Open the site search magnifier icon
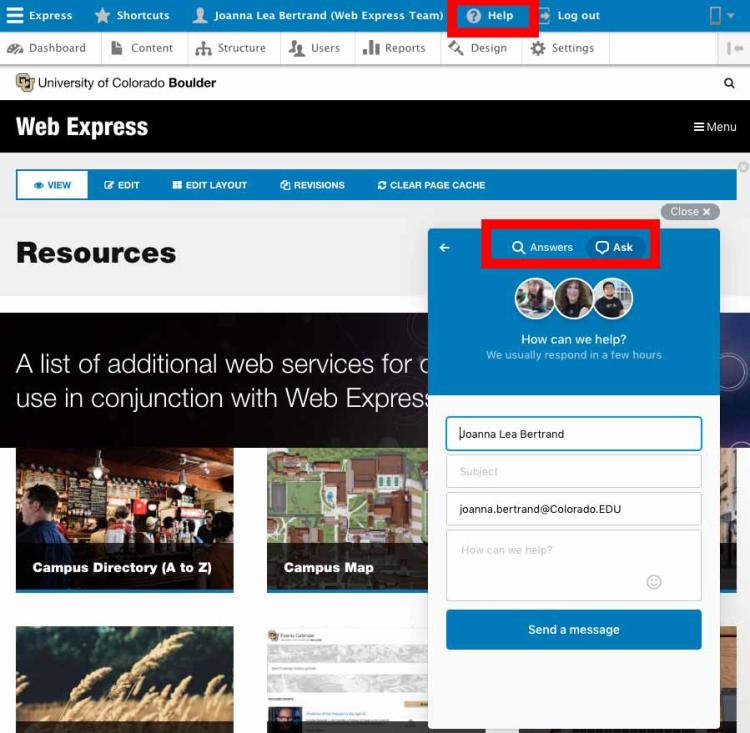Viewport: 750px width, 733px height. [729, 83]
